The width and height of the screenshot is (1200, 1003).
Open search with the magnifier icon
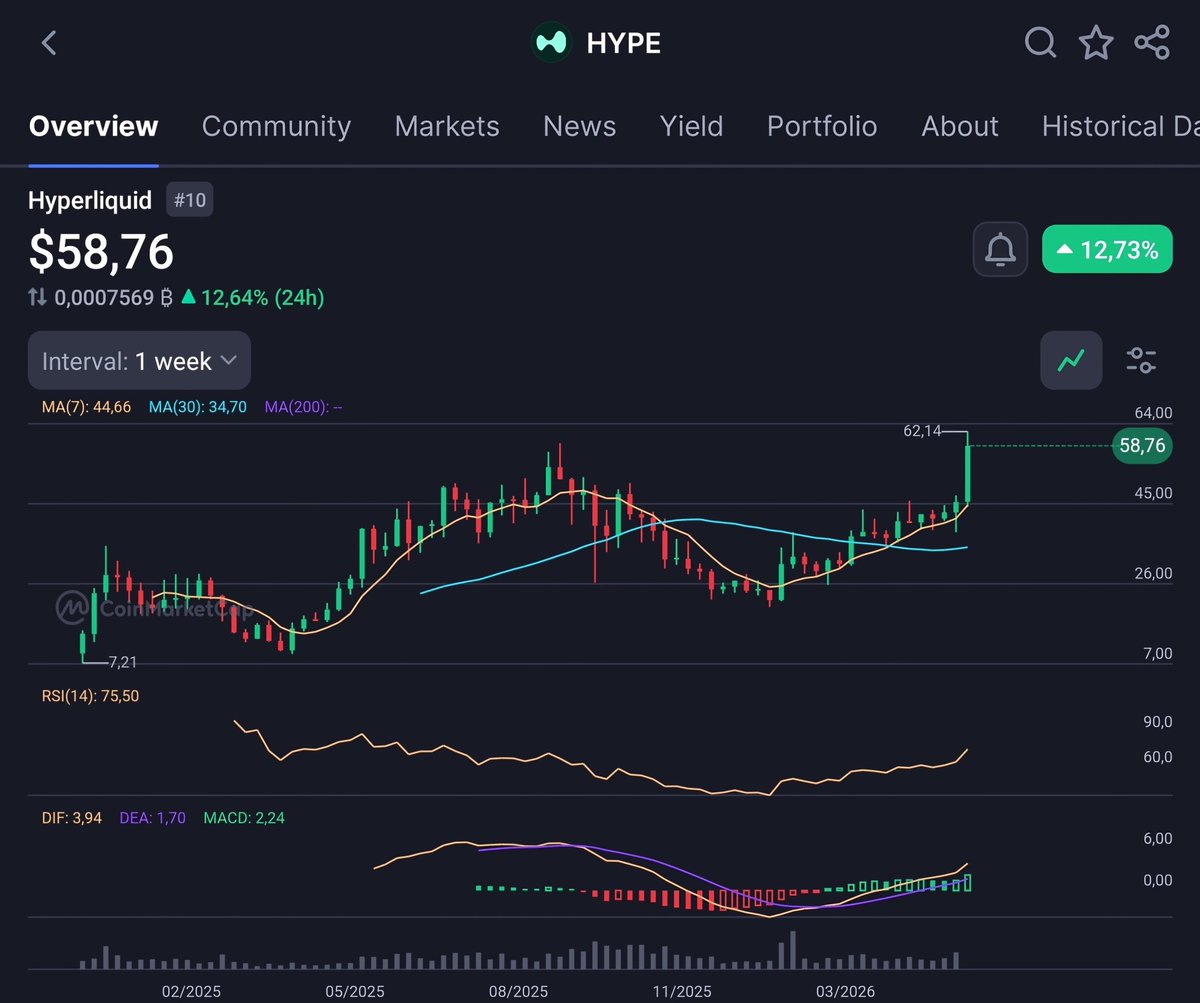(x=1040, y=43)
